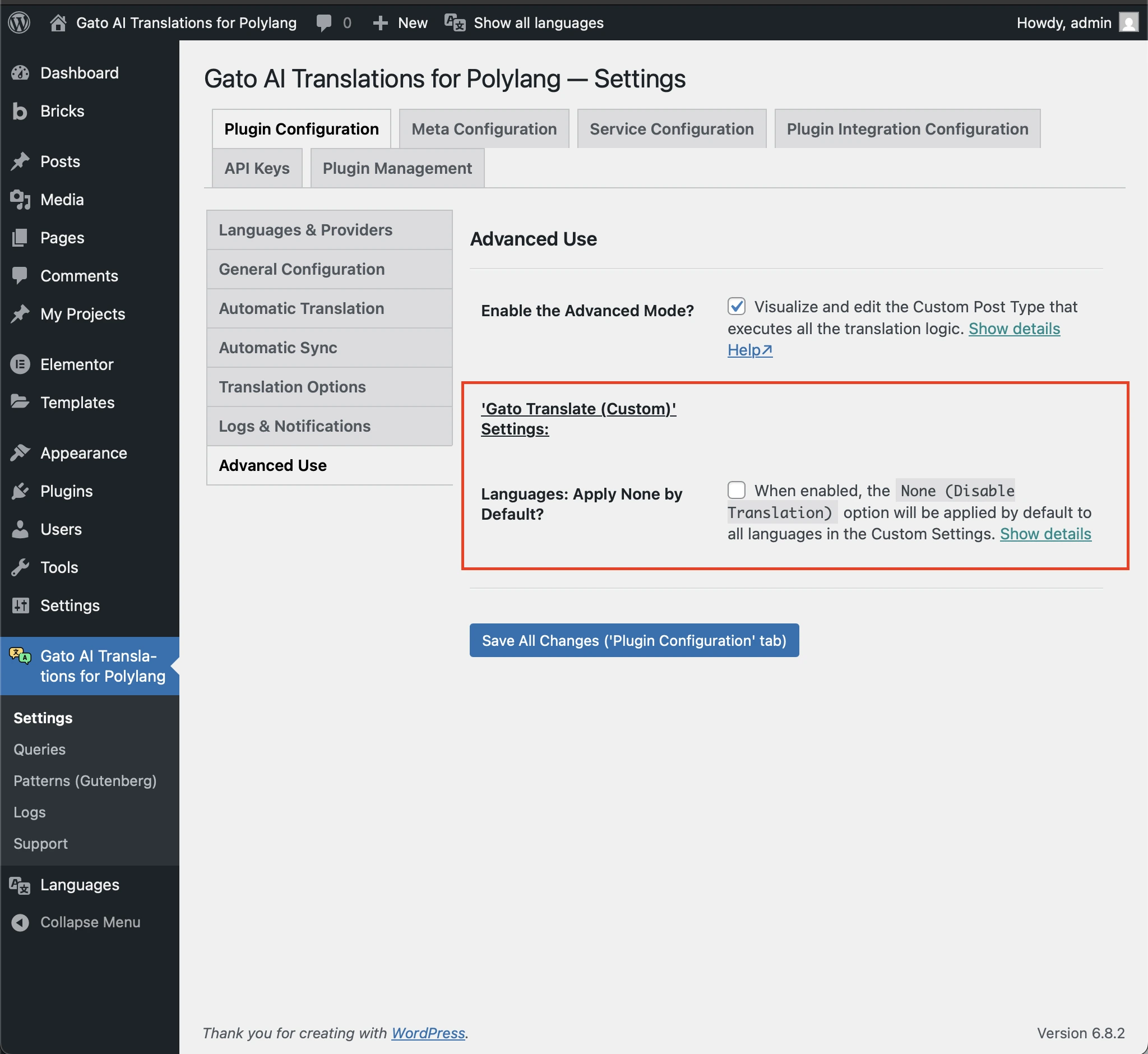Open the Elementor sidebar entry
Viewport: 1148px width, 1054px height.
click(x=21, y=364)
